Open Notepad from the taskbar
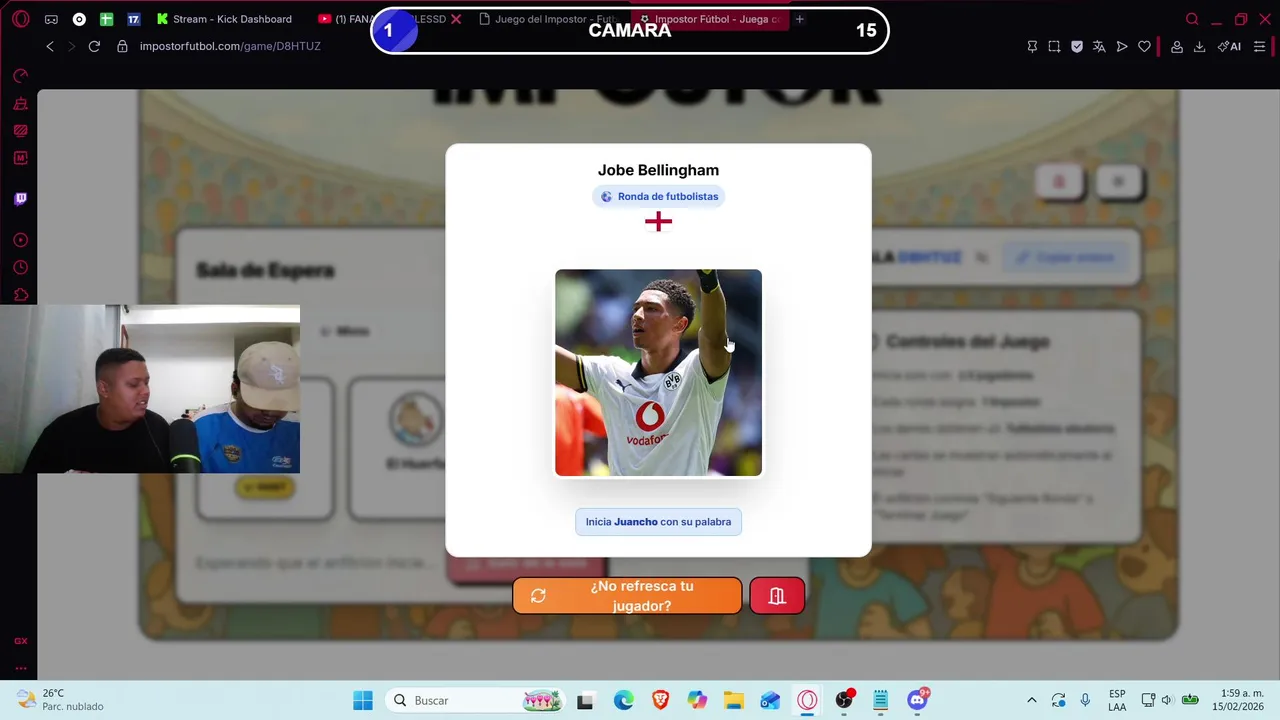Image resolution: width=1280 pixels, height=720 pixels. [x=880, y=700]
